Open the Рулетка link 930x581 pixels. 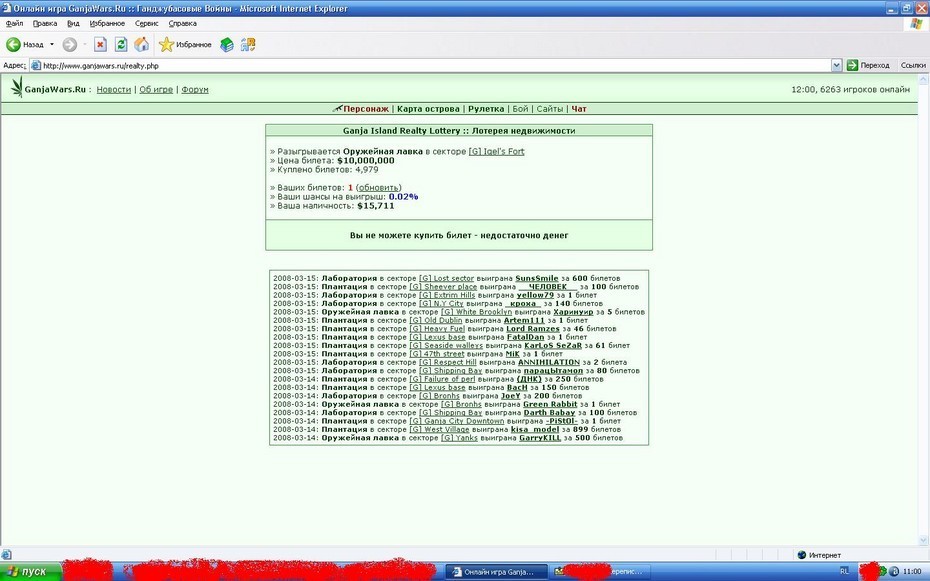[x=486, y=109]
